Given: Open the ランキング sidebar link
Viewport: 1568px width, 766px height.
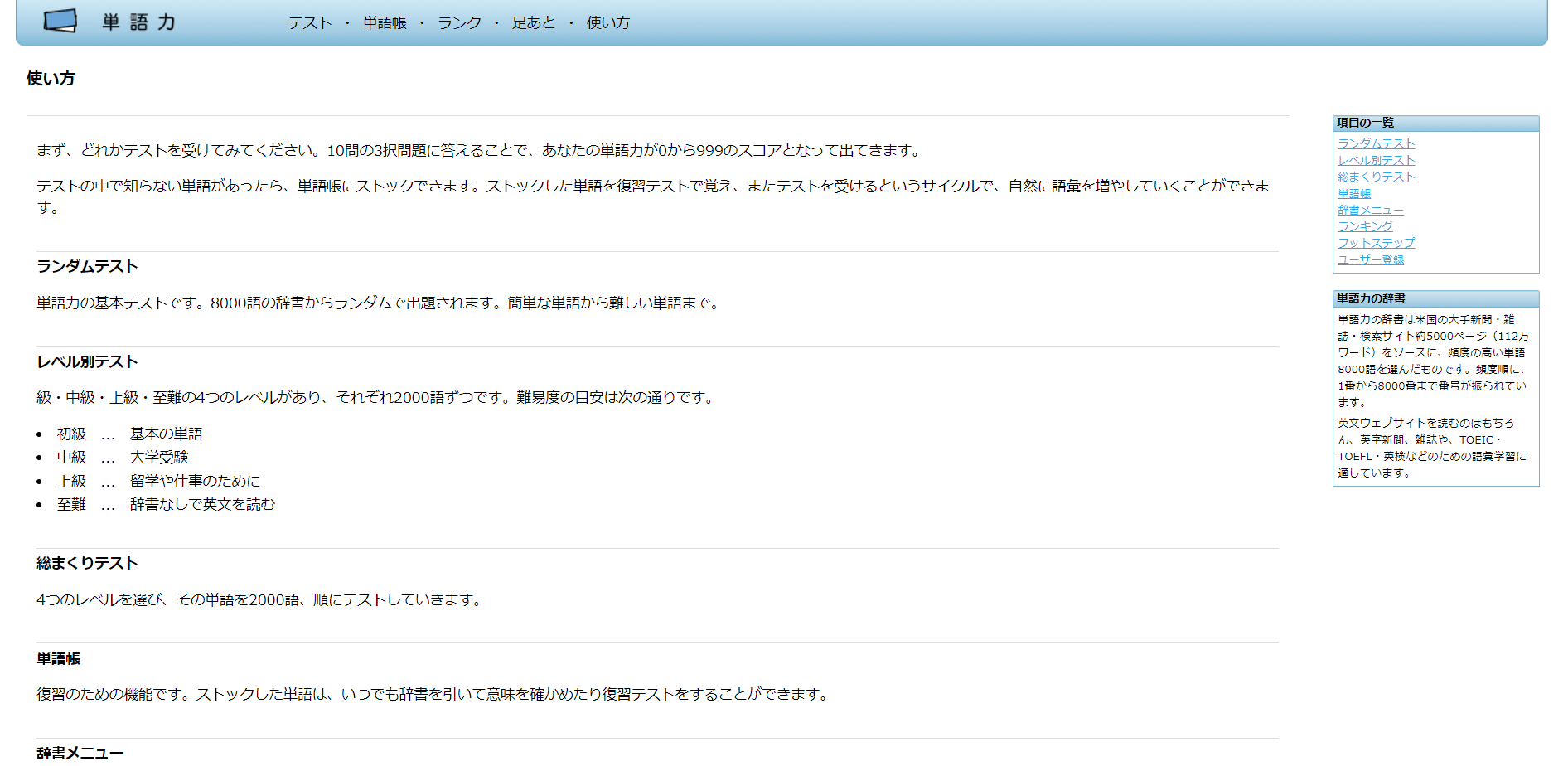Looking at the screenshot, I should pyautogui.click(x=1365, y=226).
